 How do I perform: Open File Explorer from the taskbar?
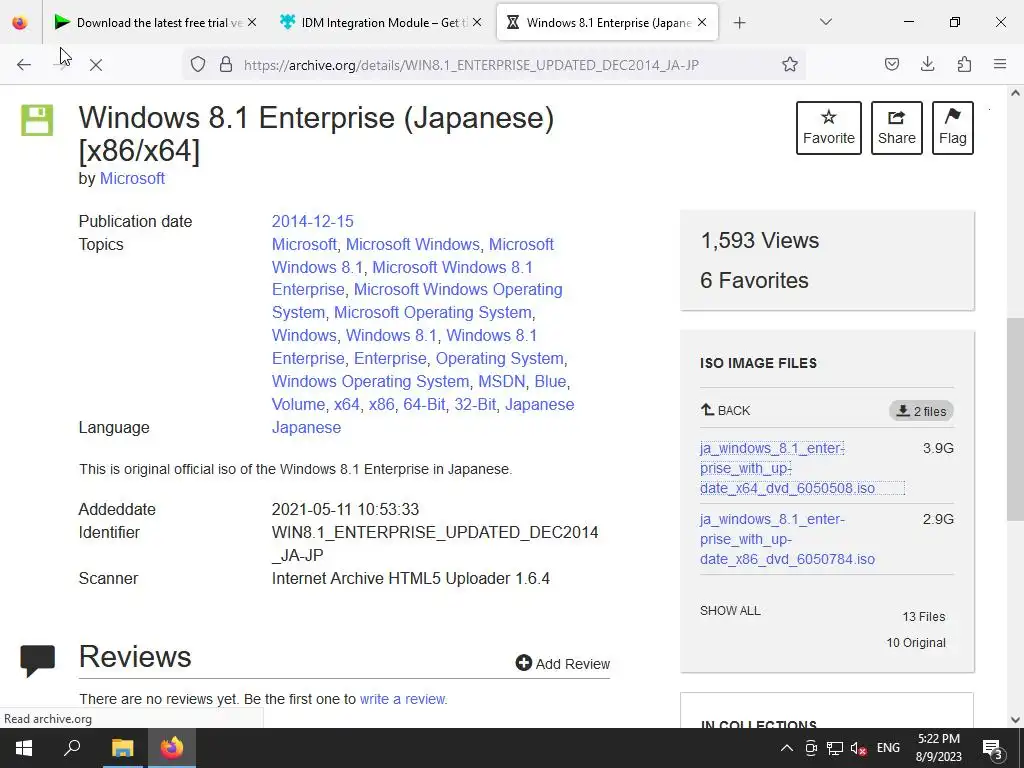(122, 748)
